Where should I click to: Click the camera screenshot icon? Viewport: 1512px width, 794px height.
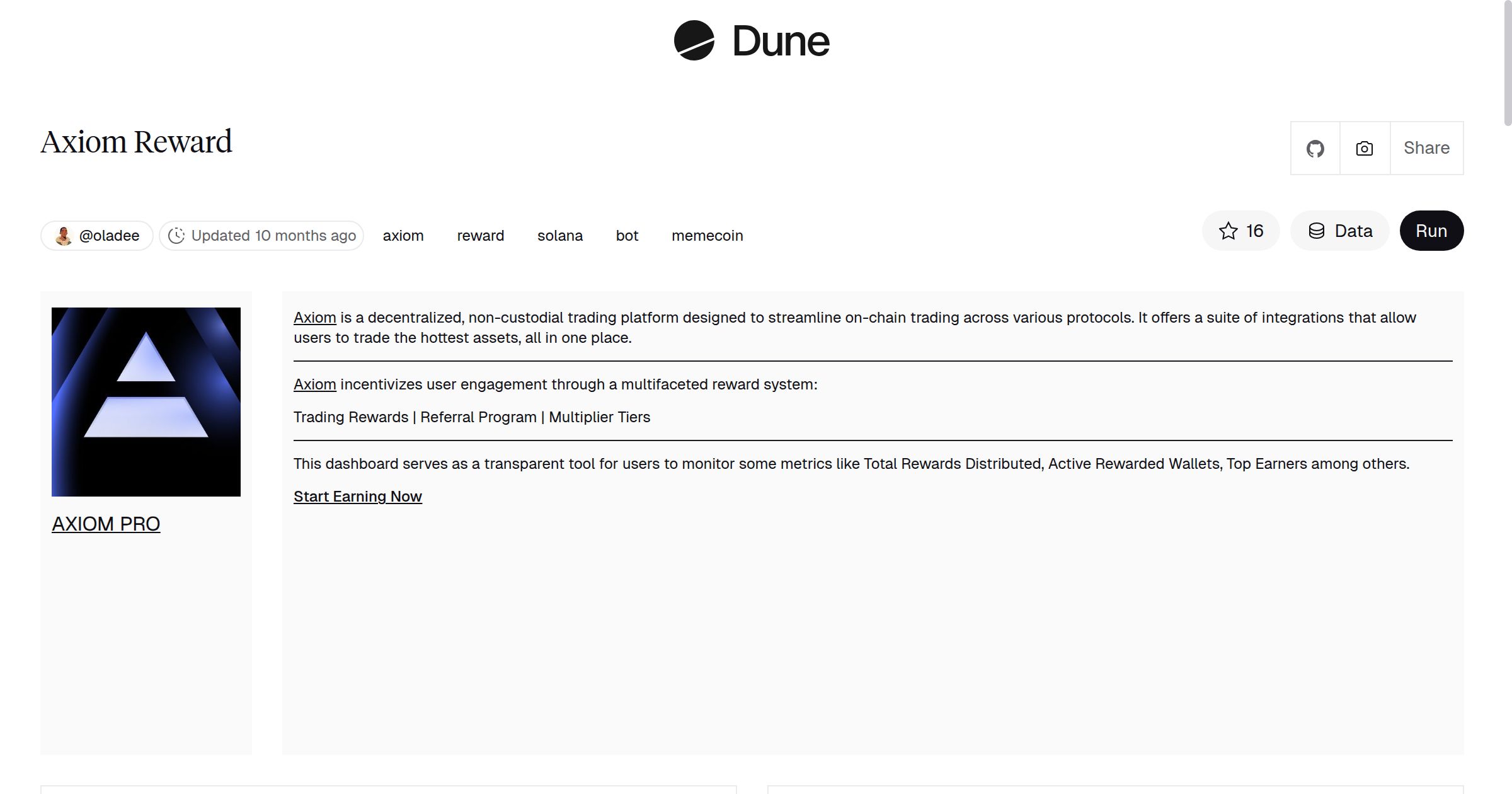click(1364, 148)
